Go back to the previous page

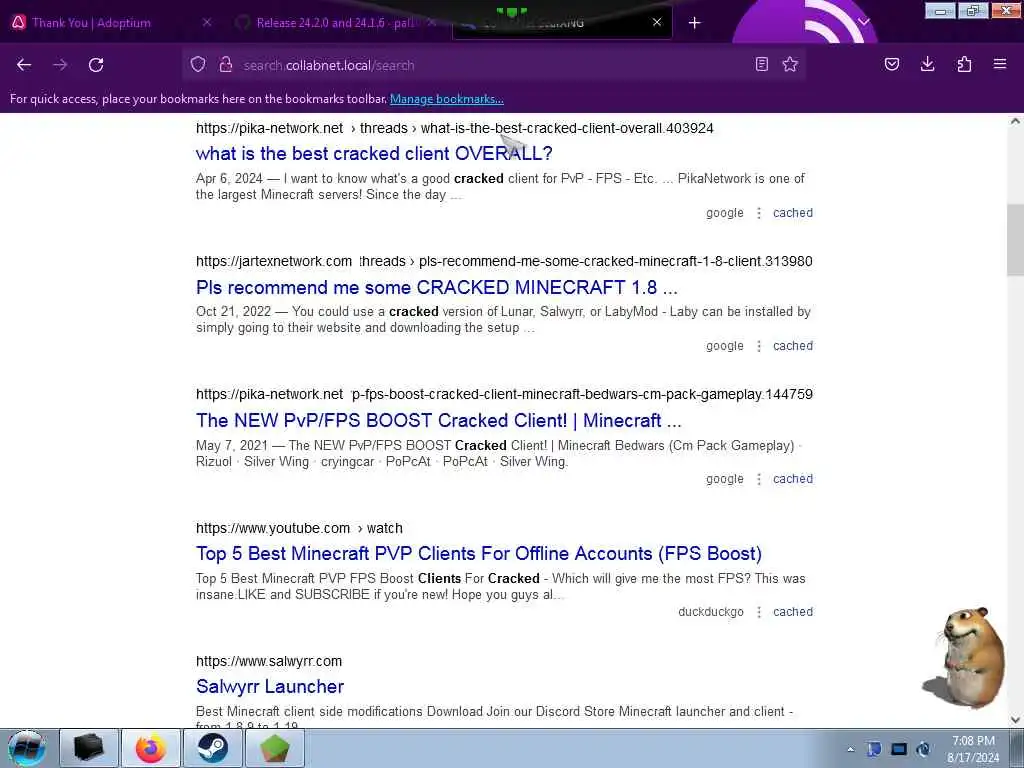point(24,65)
